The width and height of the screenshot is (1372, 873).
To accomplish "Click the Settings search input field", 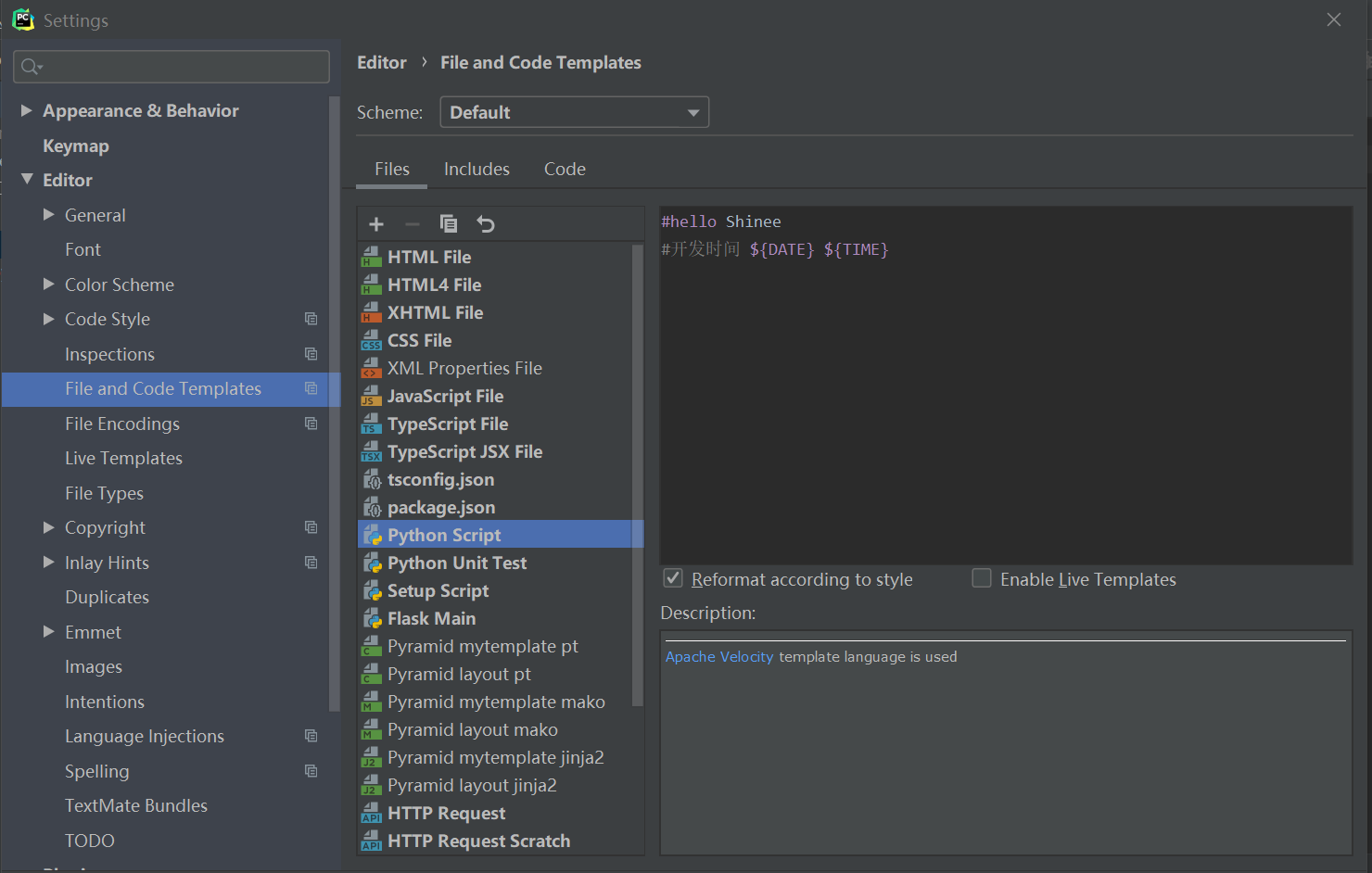I will (171, 67).
